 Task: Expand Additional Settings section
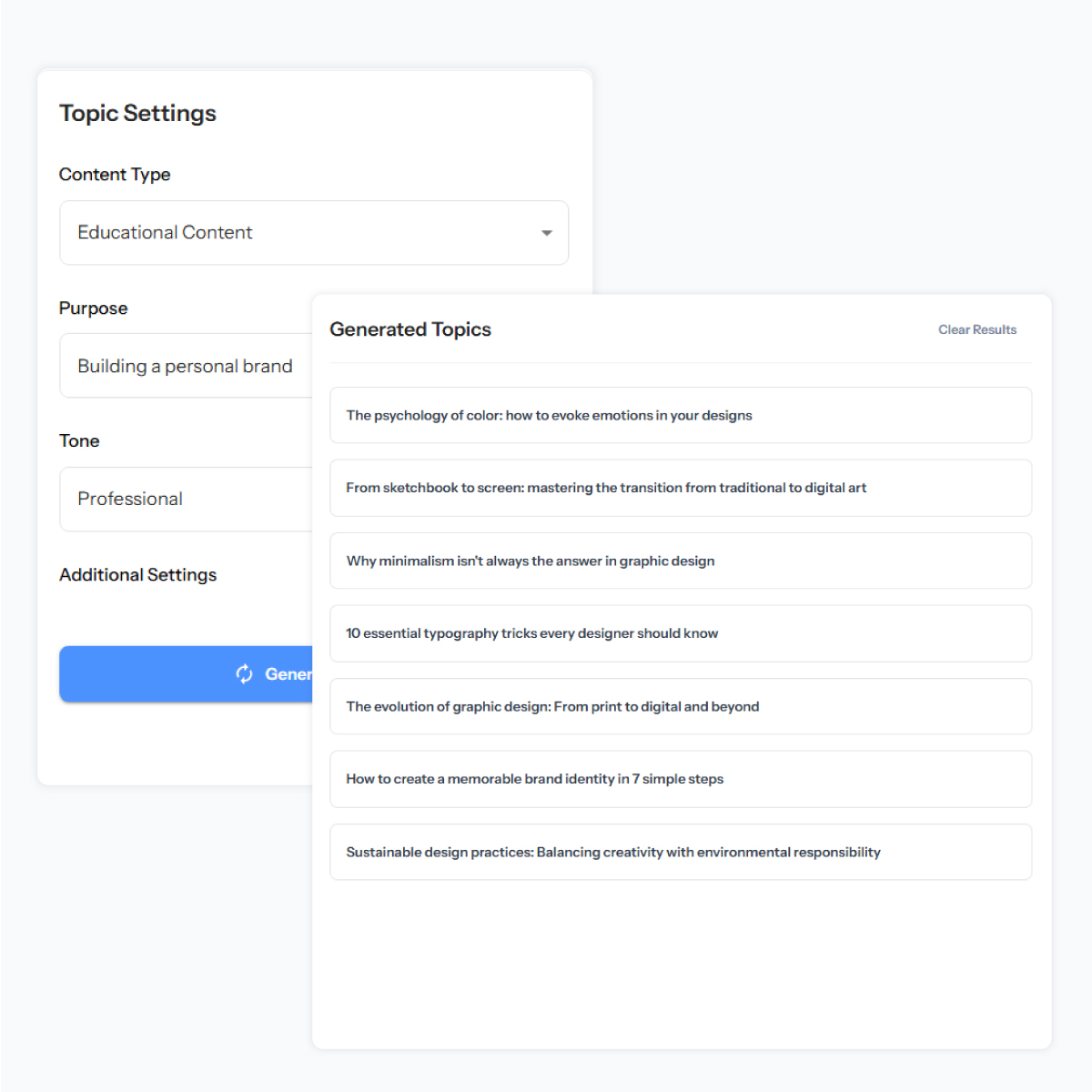(x=138, y=575)
